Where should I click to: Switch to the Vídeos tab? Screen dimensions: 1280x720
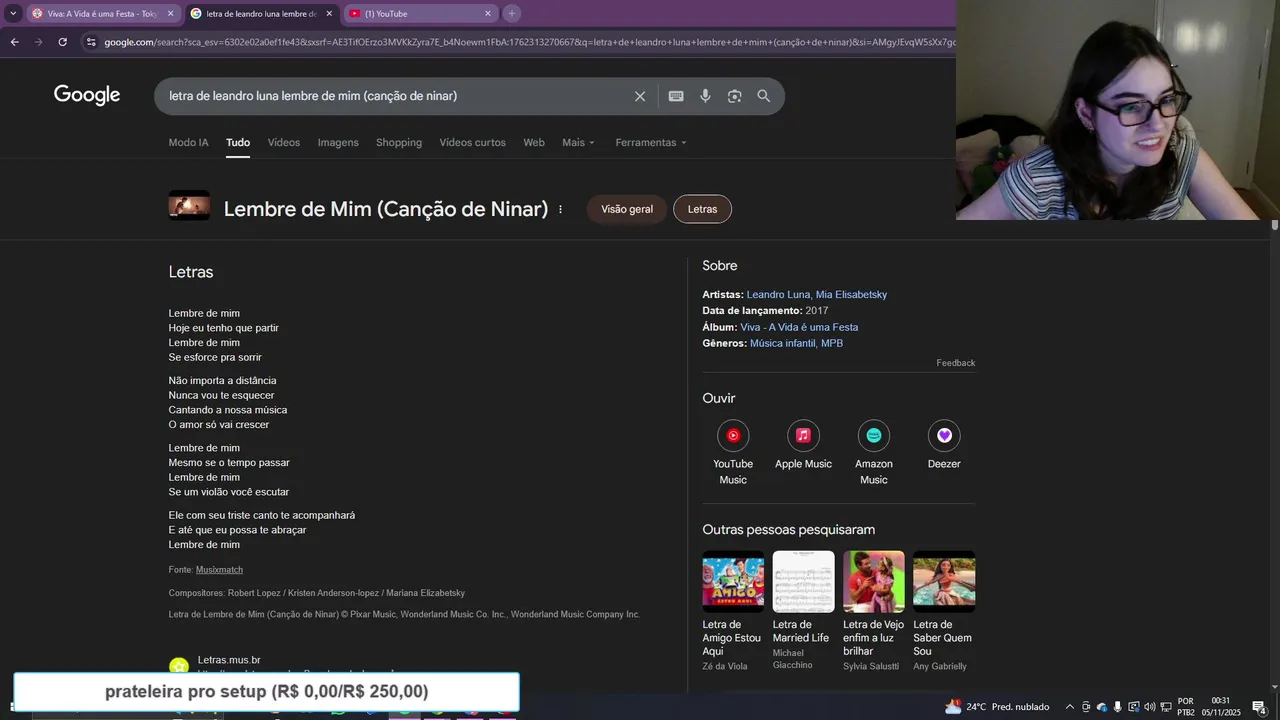(x=284, y=142)
